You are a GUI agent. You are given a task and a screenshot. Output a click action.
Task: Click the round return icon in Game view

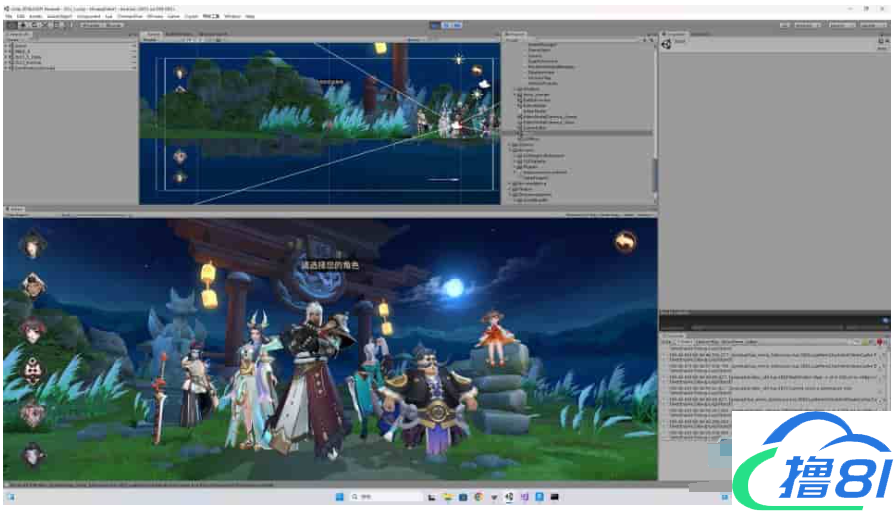(x=625, y=240)
